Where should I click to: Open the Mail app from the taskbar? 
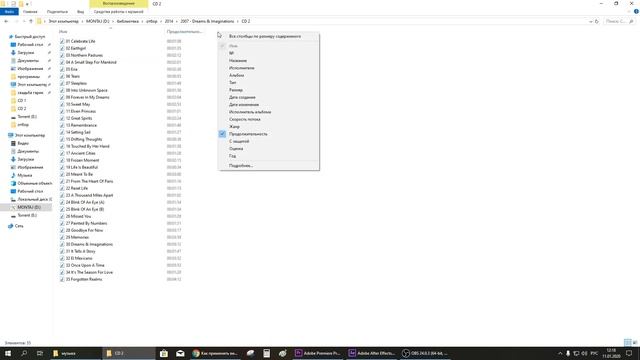click(x=180, y=353)
